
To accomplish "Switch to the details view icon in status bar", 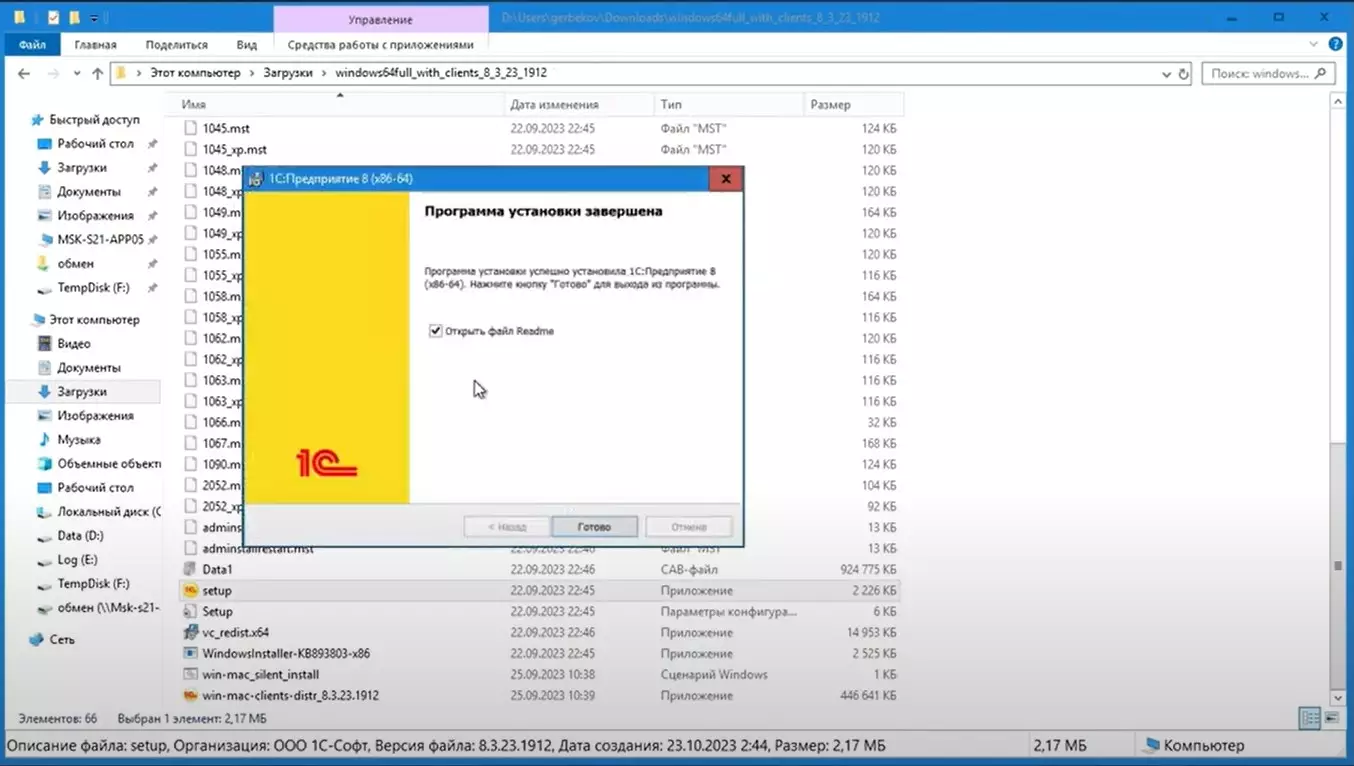I will coord(1309,718).
